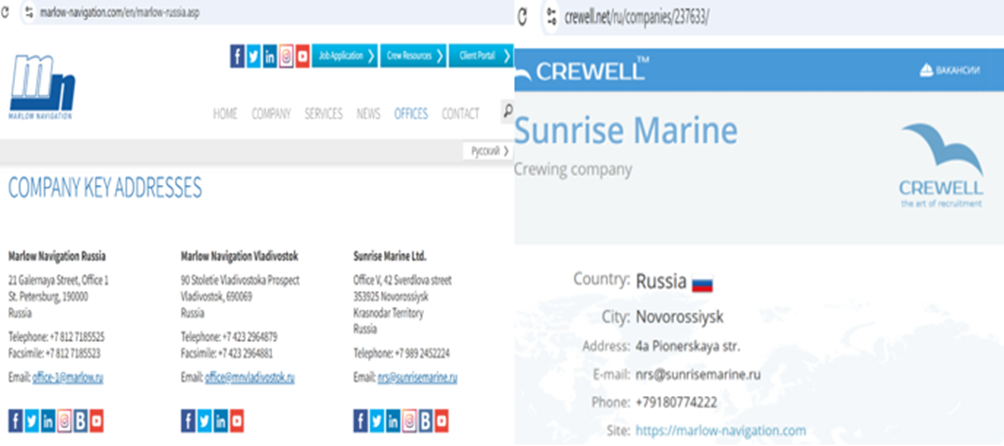Open the Instagram icon in the Marlow header
This screenshot has height=446, width=1004.
click(286, 56)
